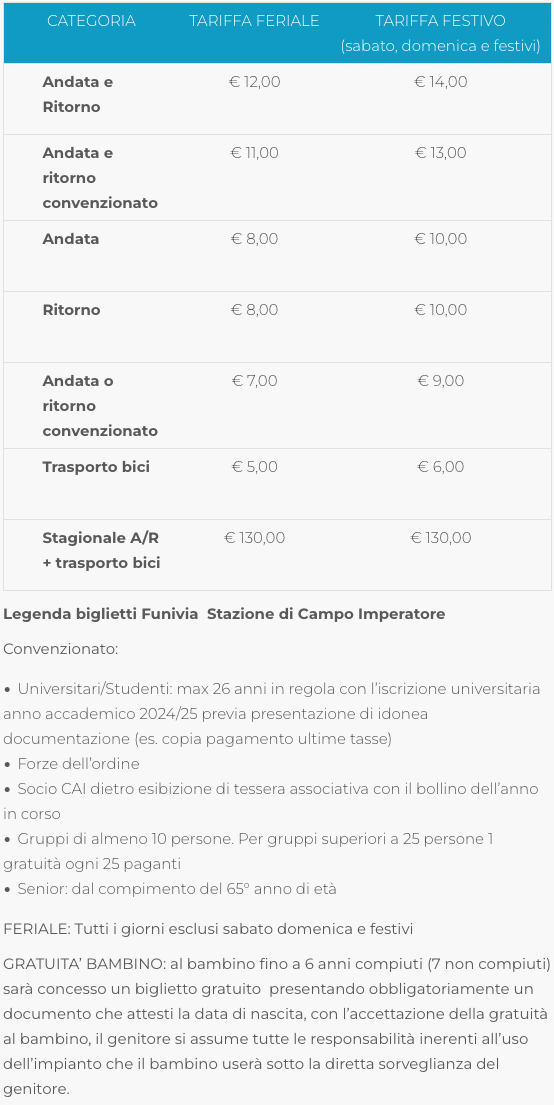Viewport: 554px width, 1105px height.
Task: Click the € 6,00 holiday bike price
Action: (x=440, y=467)
